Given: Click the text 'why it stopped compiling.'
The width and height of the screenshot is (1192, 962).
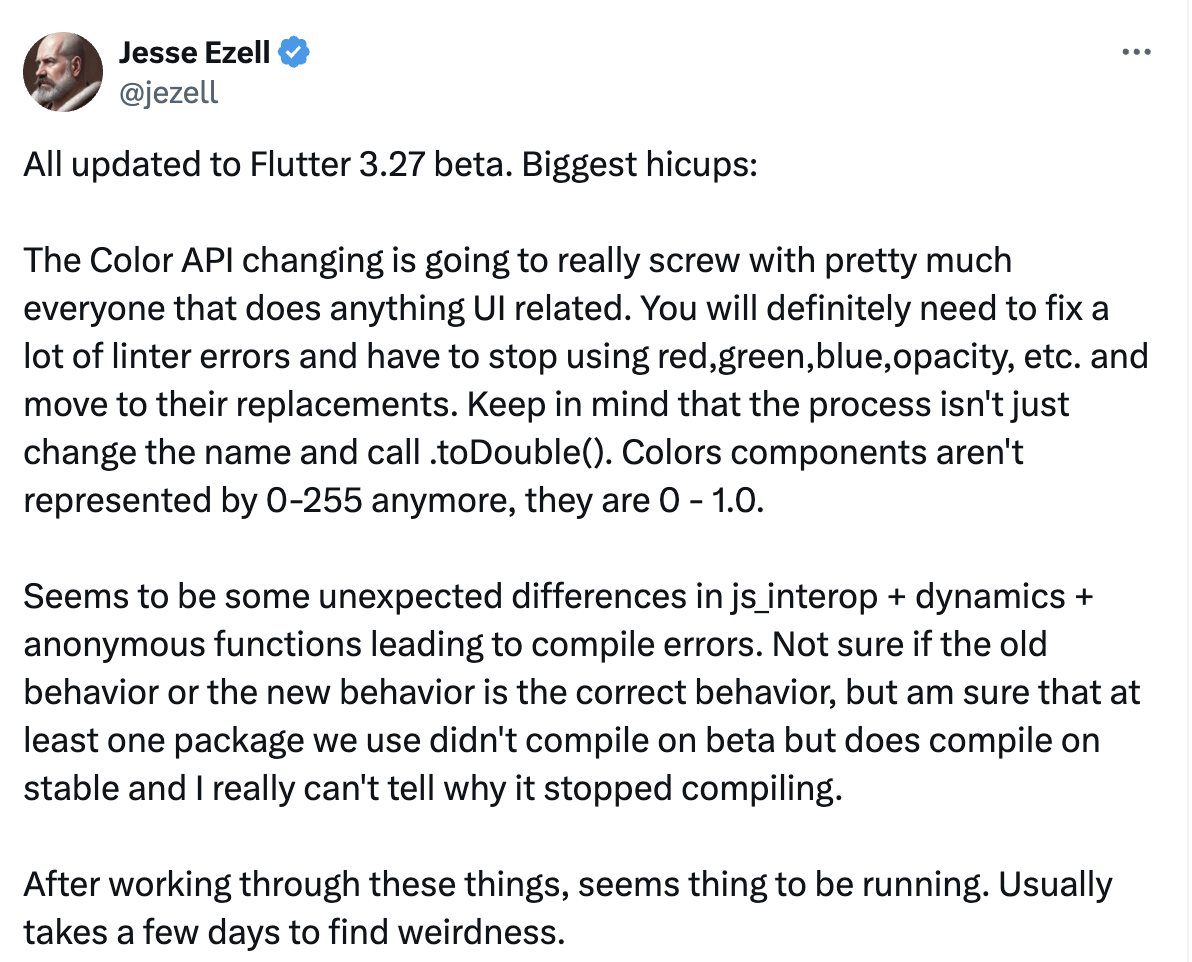Looking at the screenshot, I should pyautogui.click(x=643, y=789).
